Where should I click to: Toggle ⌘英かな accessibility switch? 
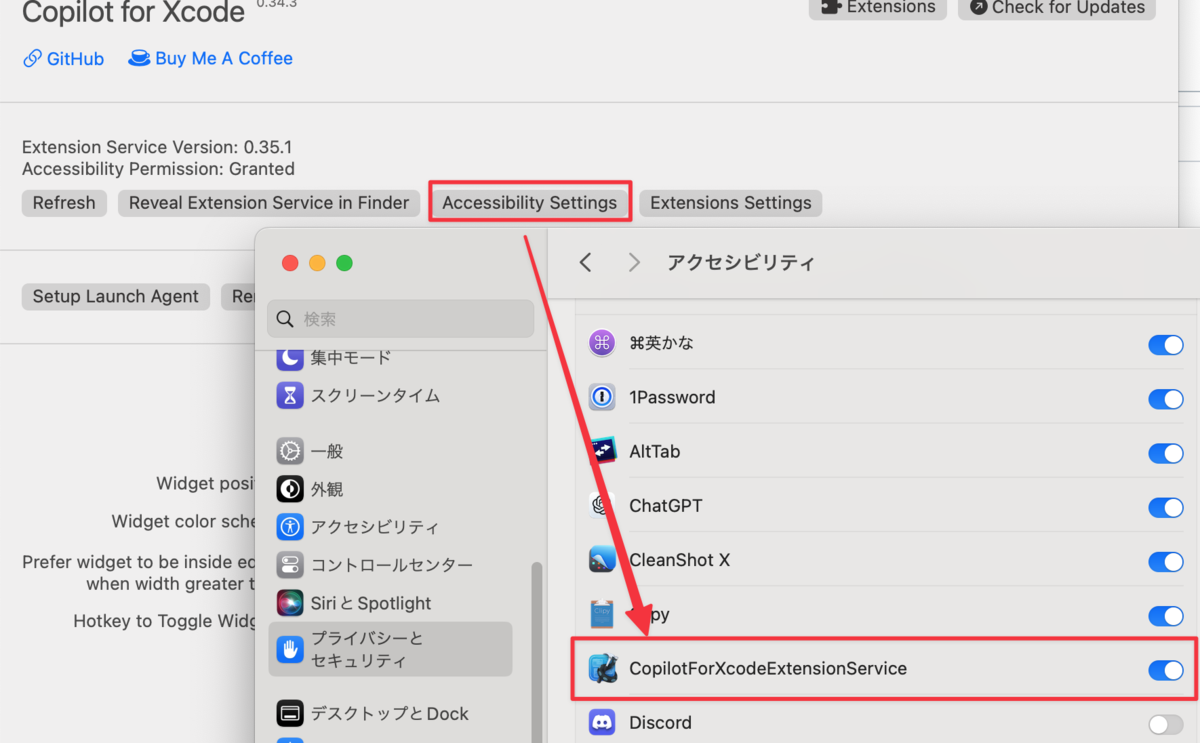tap(1166, 345)
